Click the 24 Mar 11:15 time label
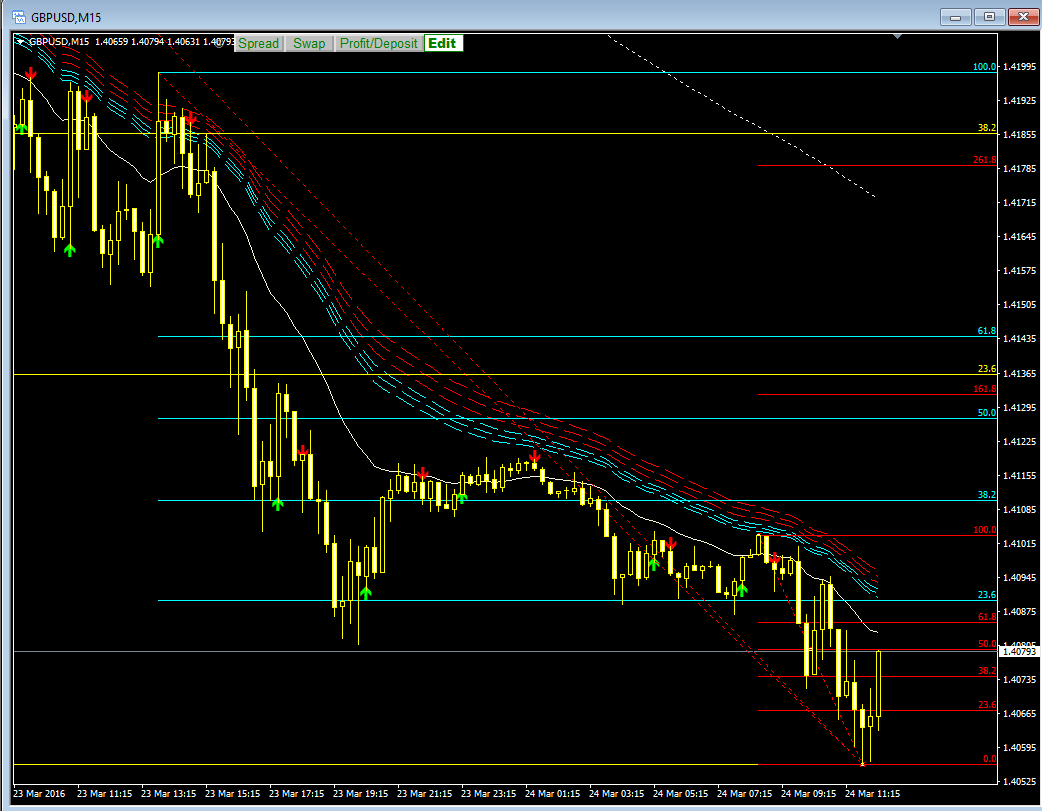 [x=873, y=793]
